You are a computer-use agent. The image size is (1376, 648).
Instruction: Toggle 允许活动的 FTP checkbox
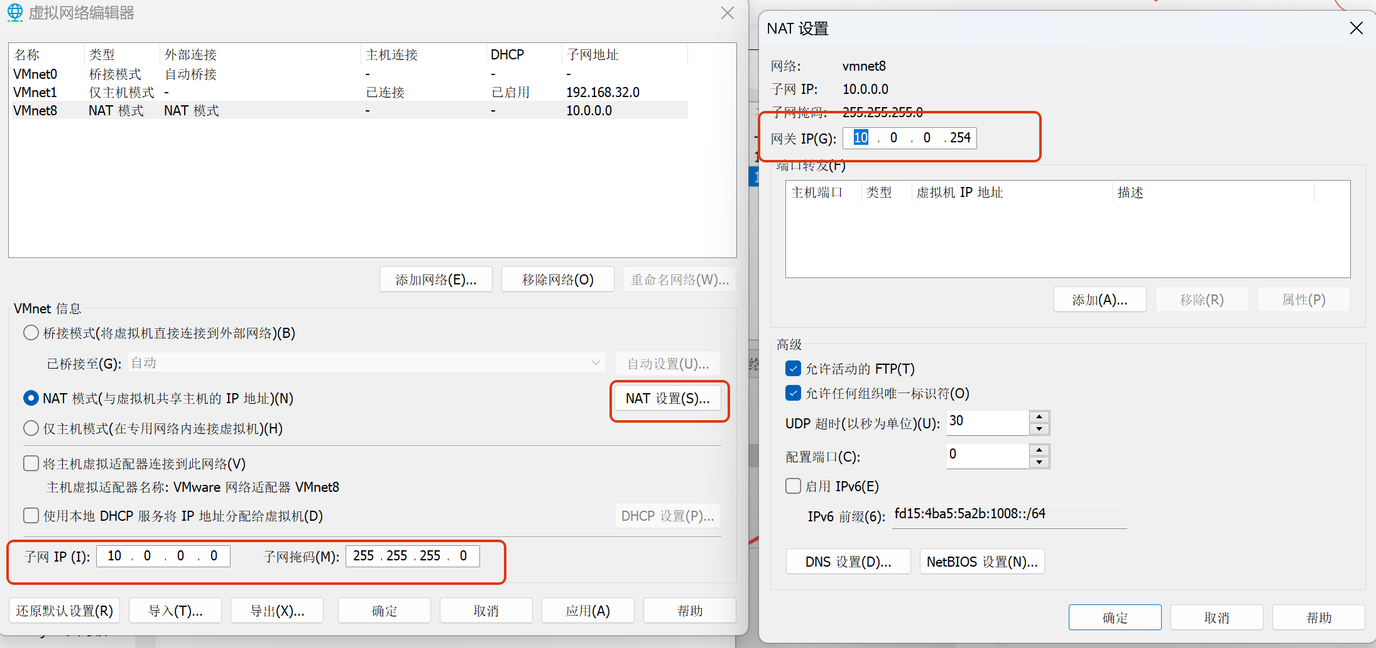click(x=793, y=369)
